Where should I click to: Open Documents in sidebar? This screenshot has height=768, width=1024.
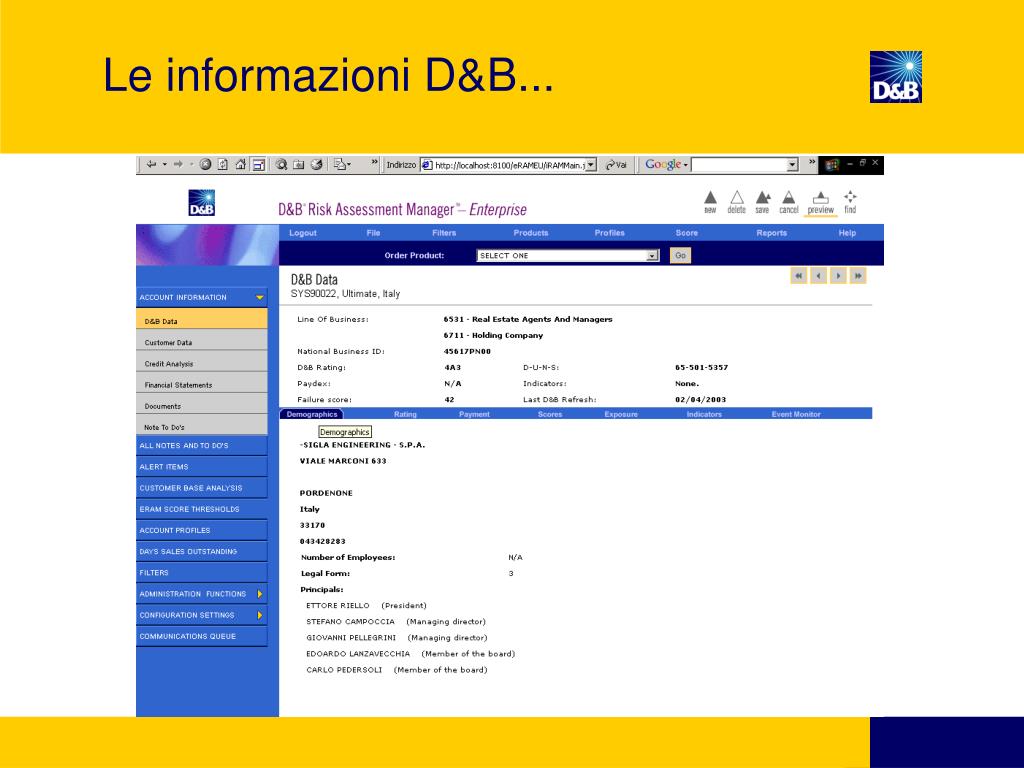point(202,406)
